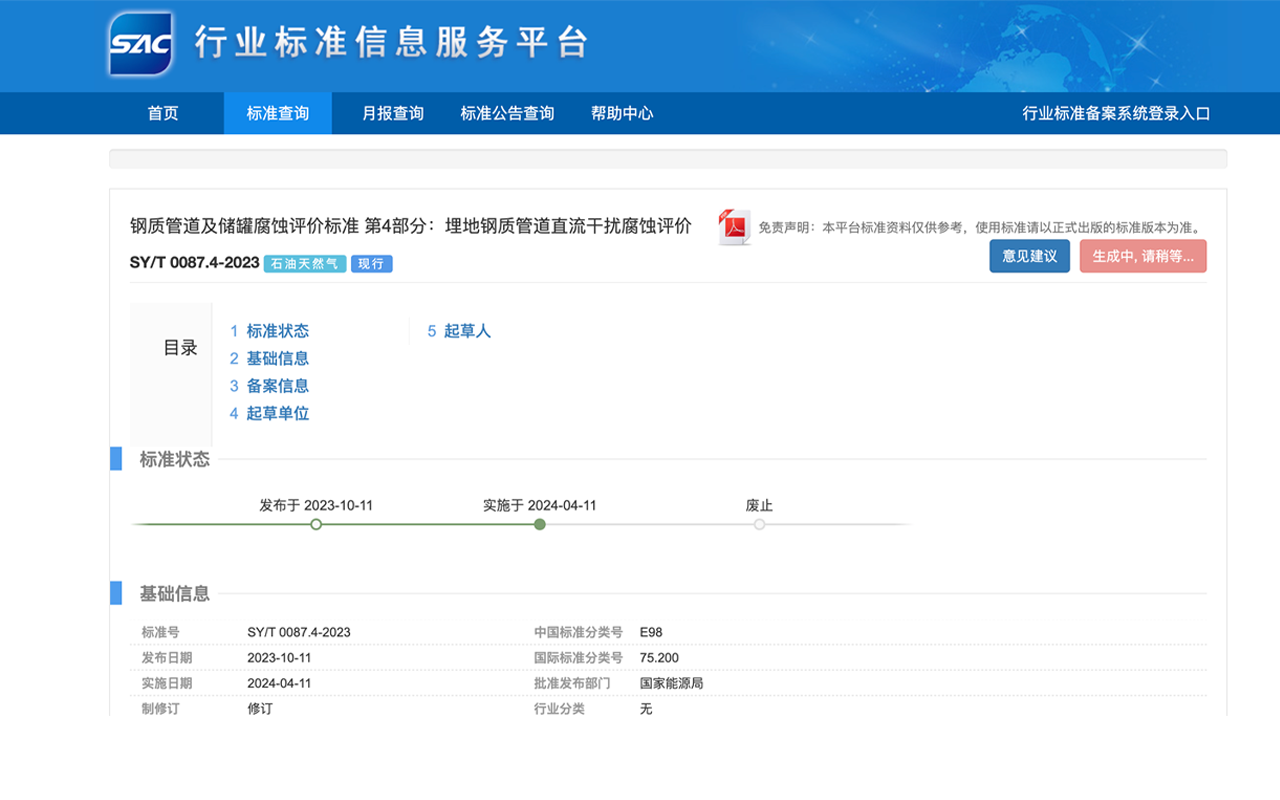Click the 标准查询 highlighted navigation tab

(277, 113)
